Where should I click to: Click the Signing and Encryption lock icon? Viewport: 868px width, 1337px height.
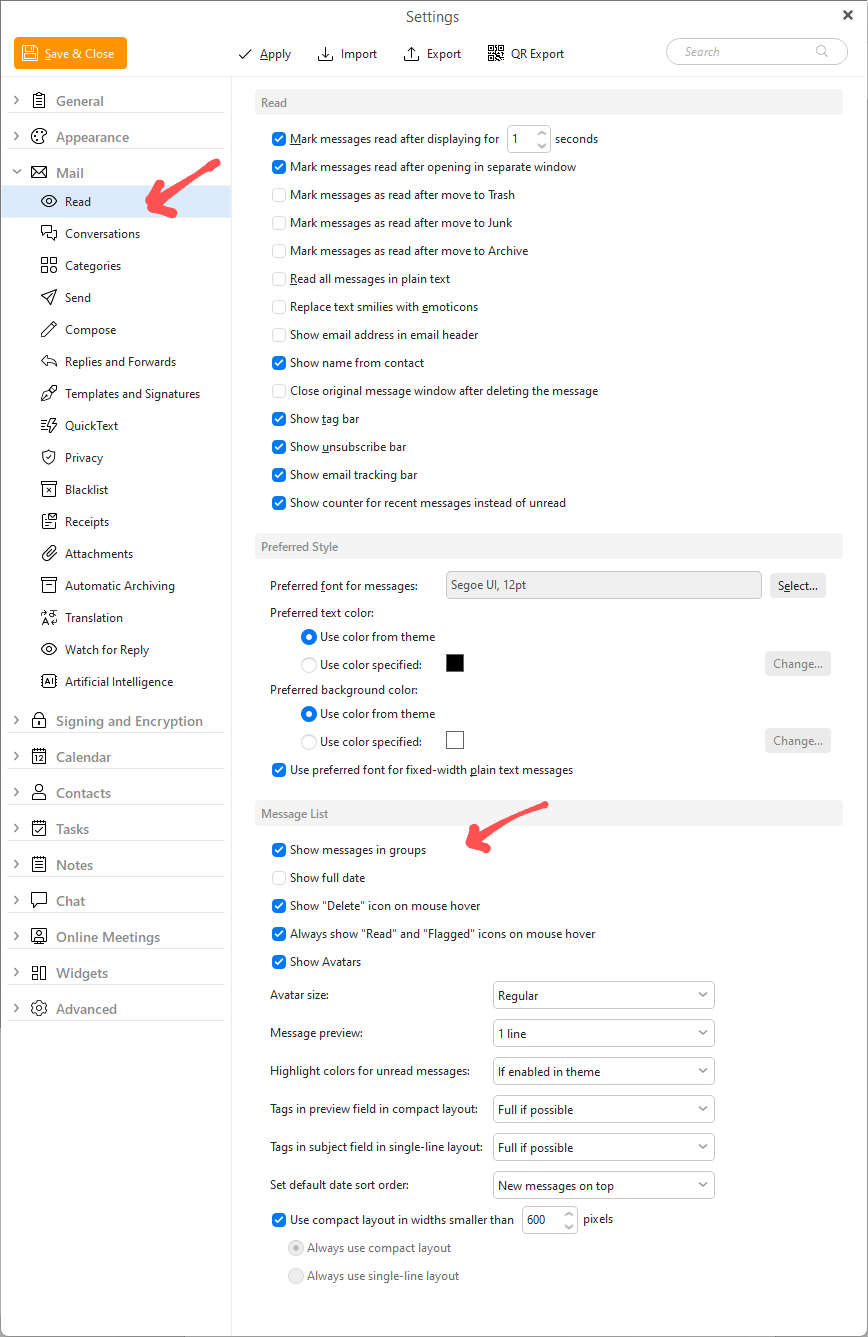(x=39, y=720)
